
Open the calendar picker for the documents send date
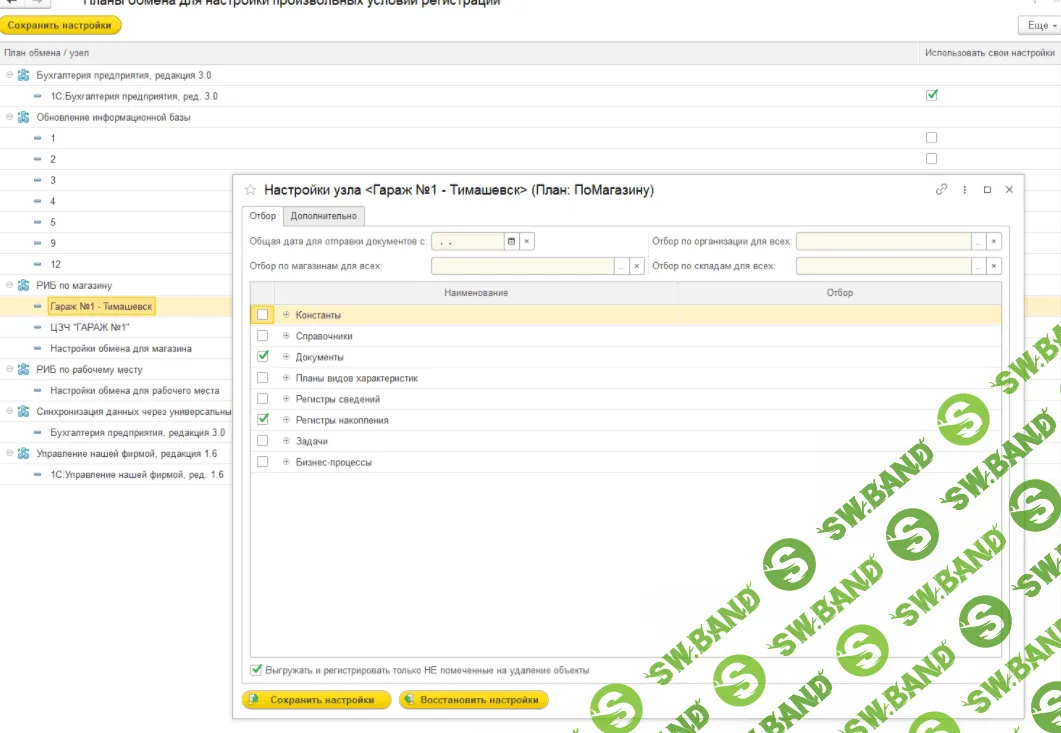[x=511, y=241]
